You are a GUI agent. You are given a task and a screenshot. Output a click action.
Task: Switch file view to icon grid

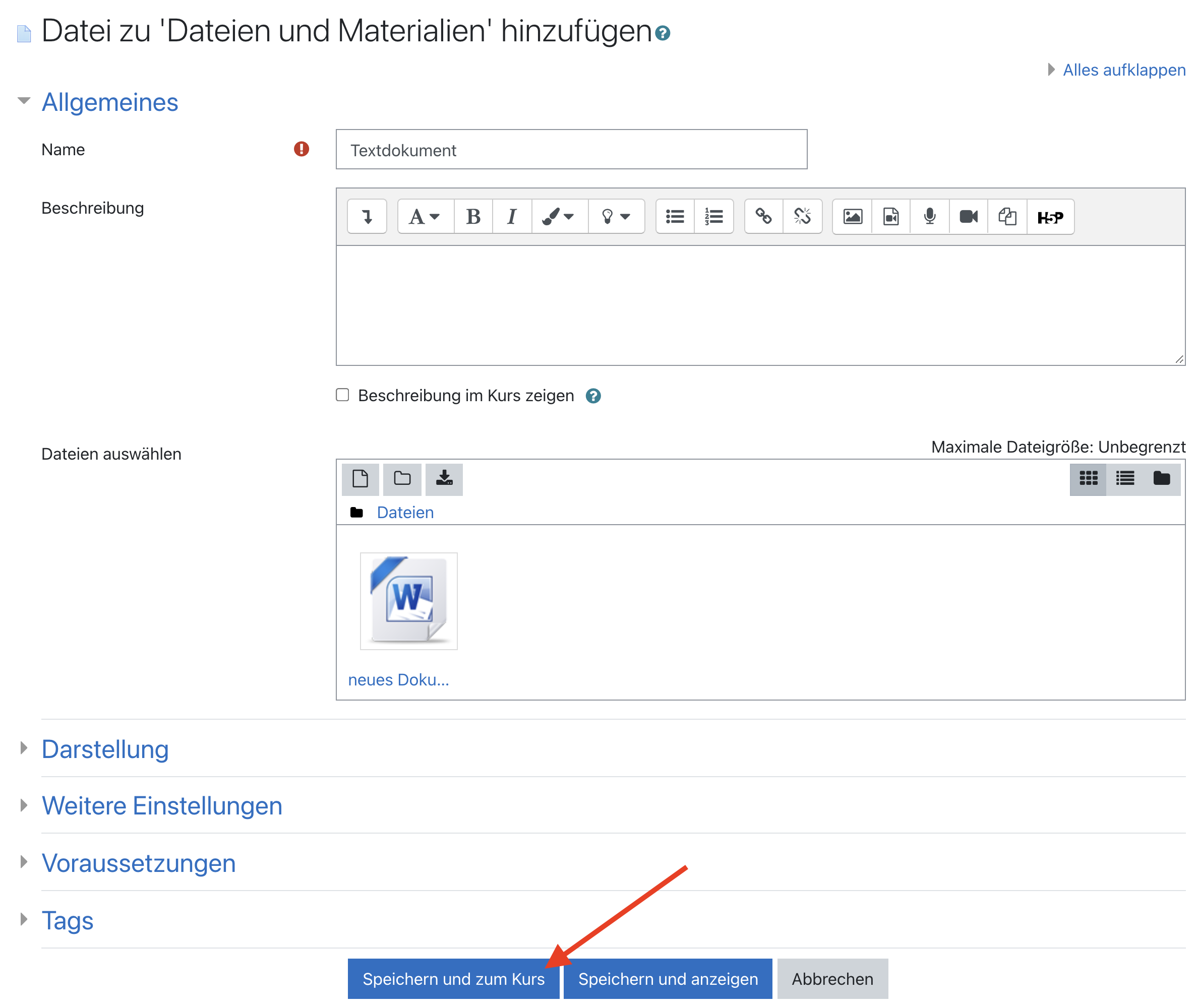point(1088,478)
